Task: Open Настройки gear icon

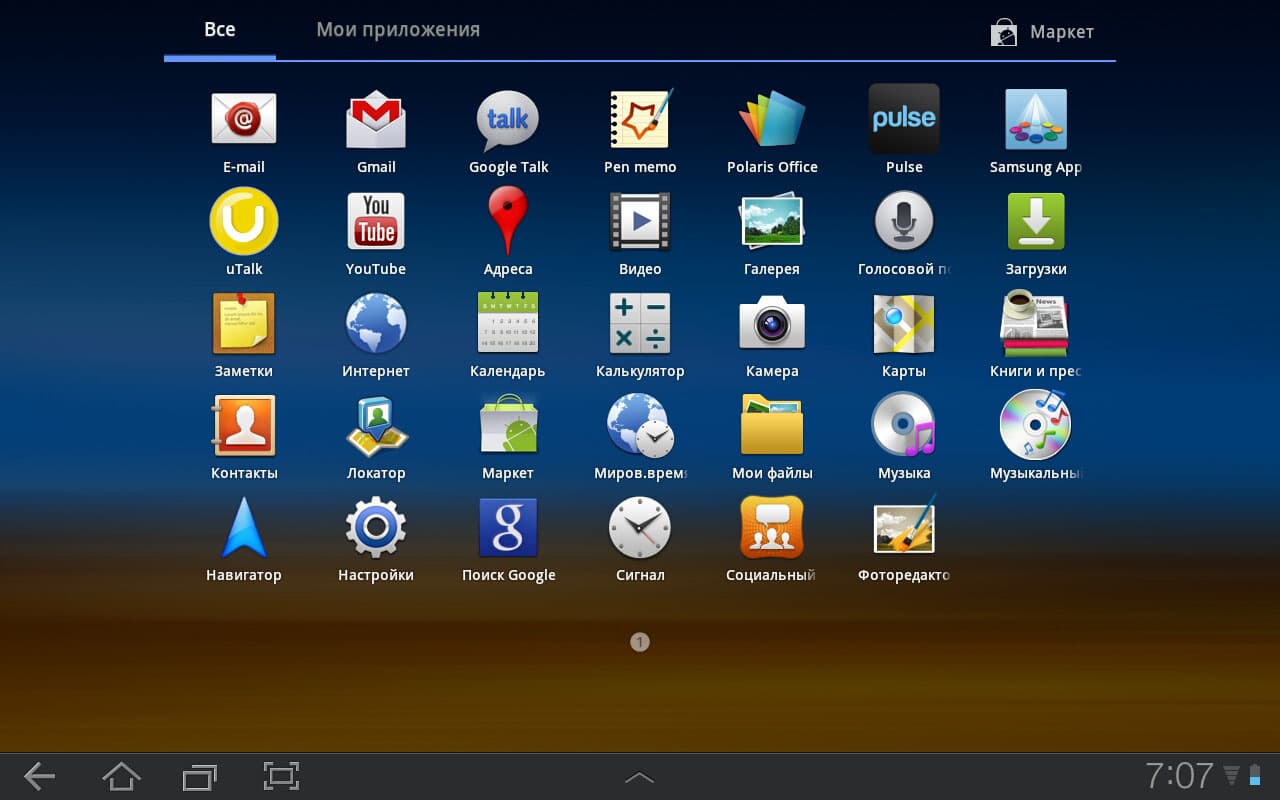Action: (376, 527)
